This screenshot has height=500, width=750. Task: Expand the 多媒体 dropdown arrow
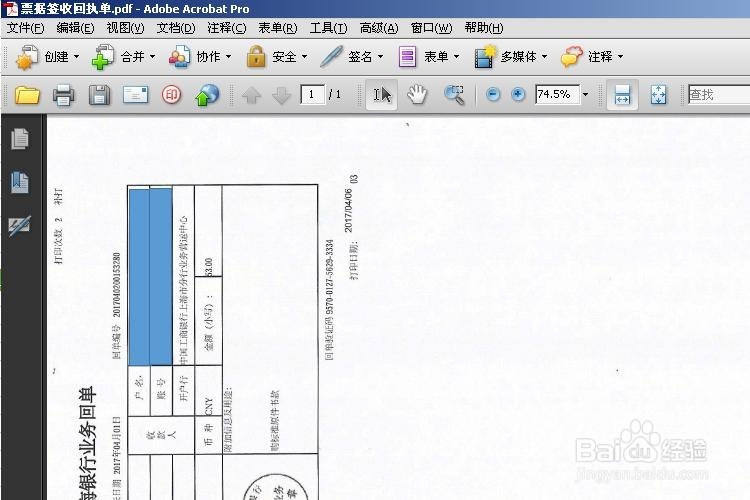[544, 57]
